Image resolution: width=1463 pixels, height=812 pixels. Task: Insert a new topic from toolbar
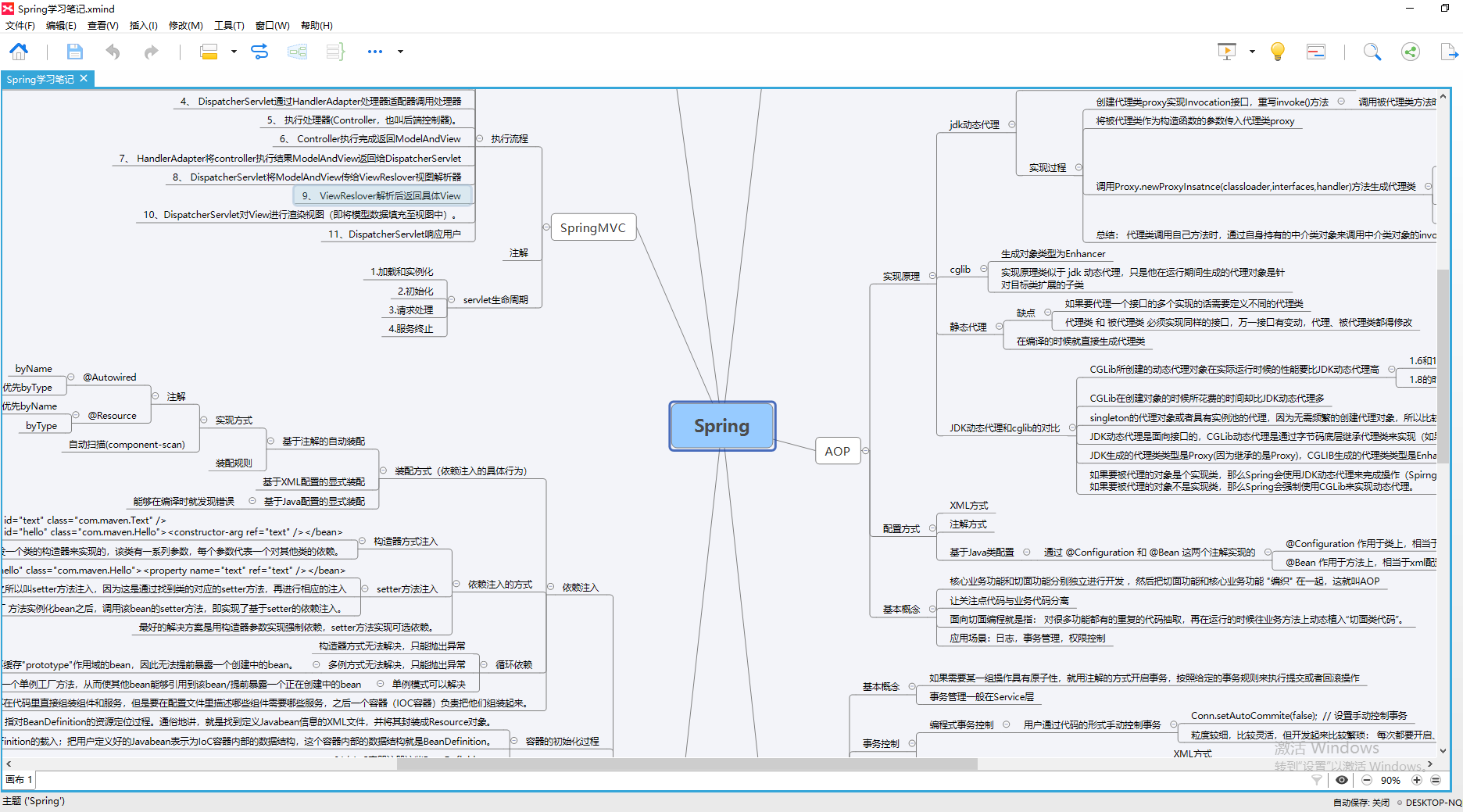209,52
